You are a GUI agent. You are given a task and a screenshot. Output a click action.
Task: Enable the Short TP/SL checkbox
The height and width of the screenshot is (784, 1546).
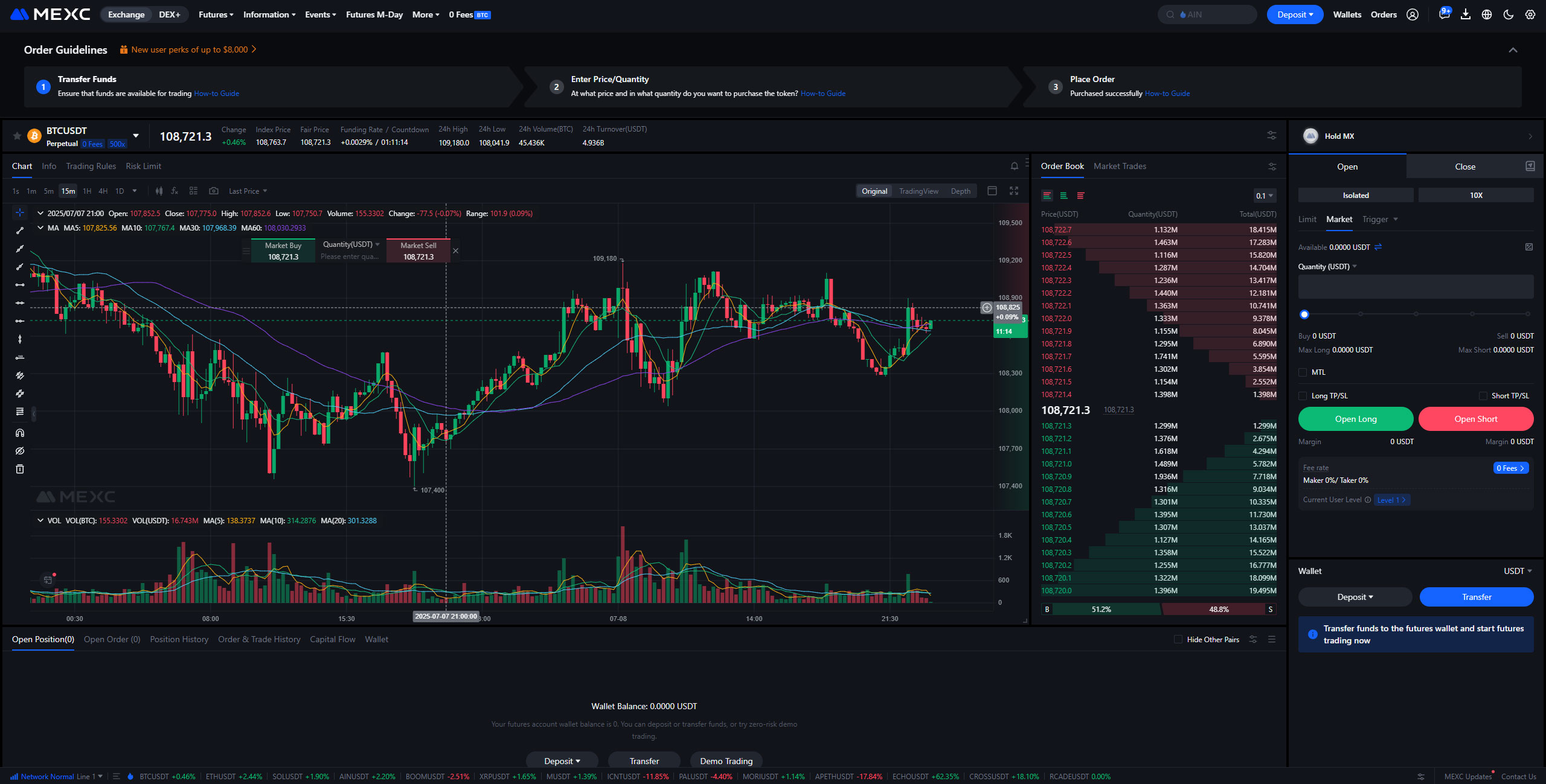tap(1483, 396)
